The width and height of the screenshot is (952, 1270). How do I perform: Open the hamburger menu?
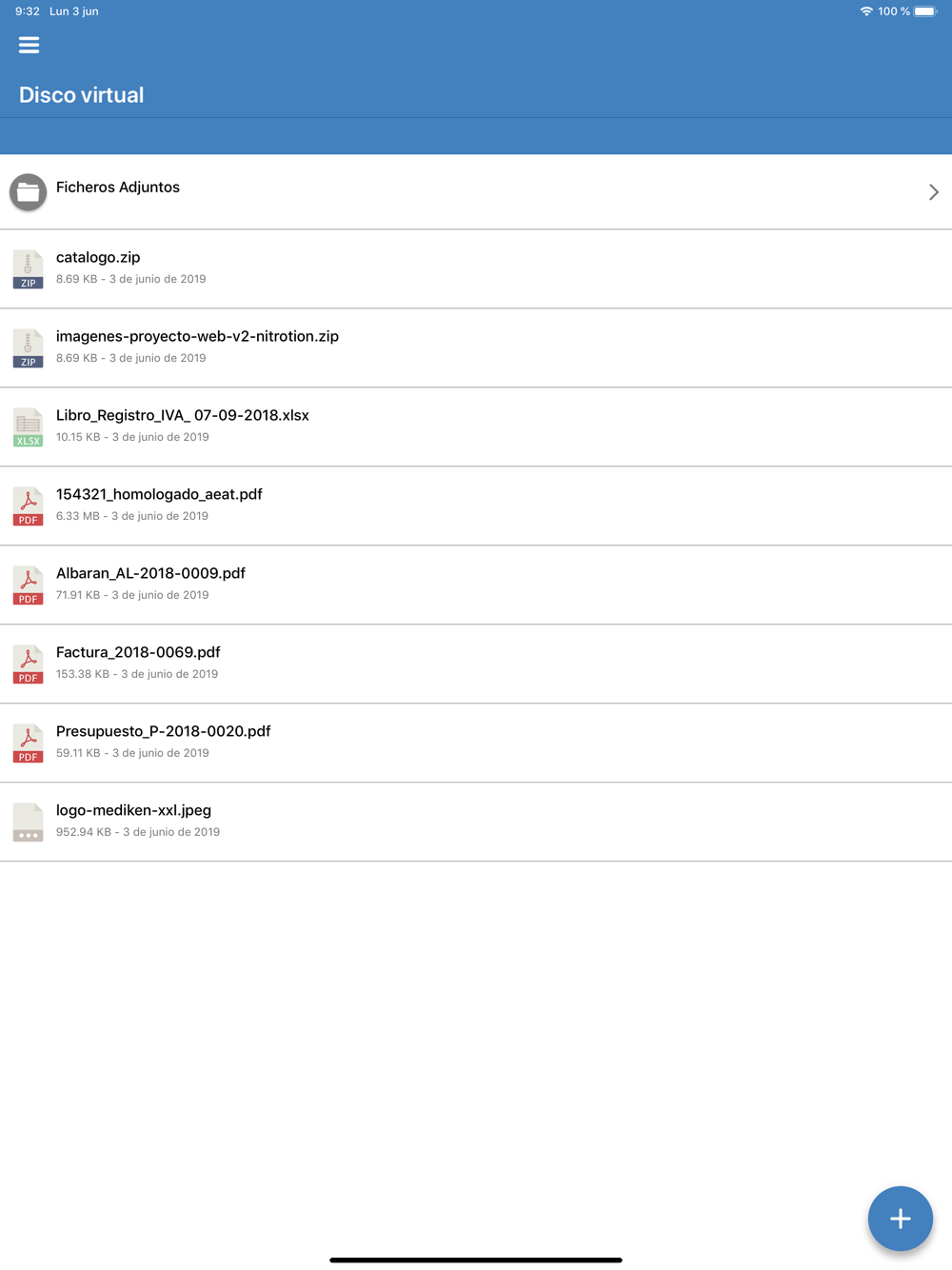(29, 45)
